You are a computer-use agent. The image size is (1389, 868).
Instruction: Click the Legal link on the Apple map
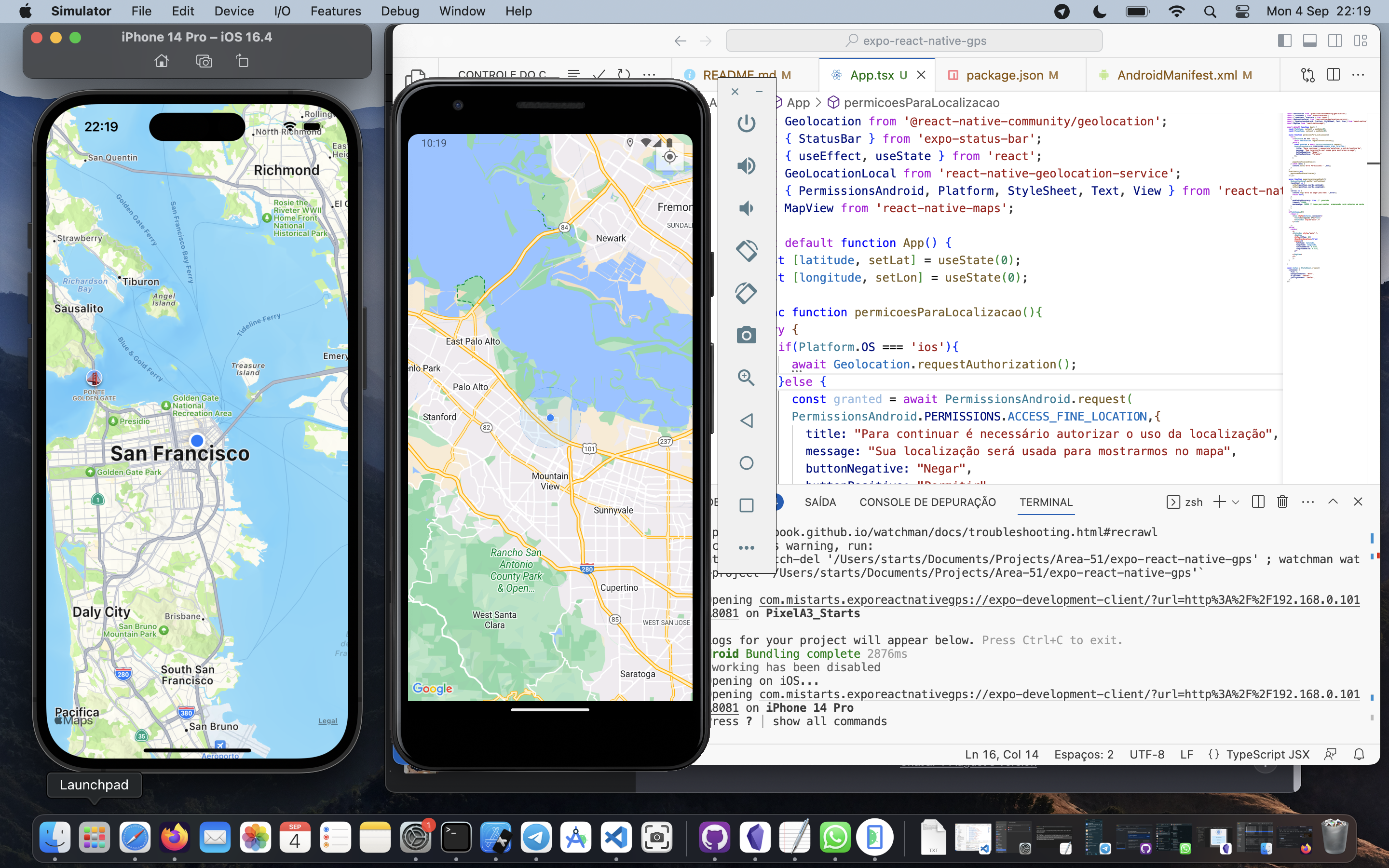click(328, 721)
